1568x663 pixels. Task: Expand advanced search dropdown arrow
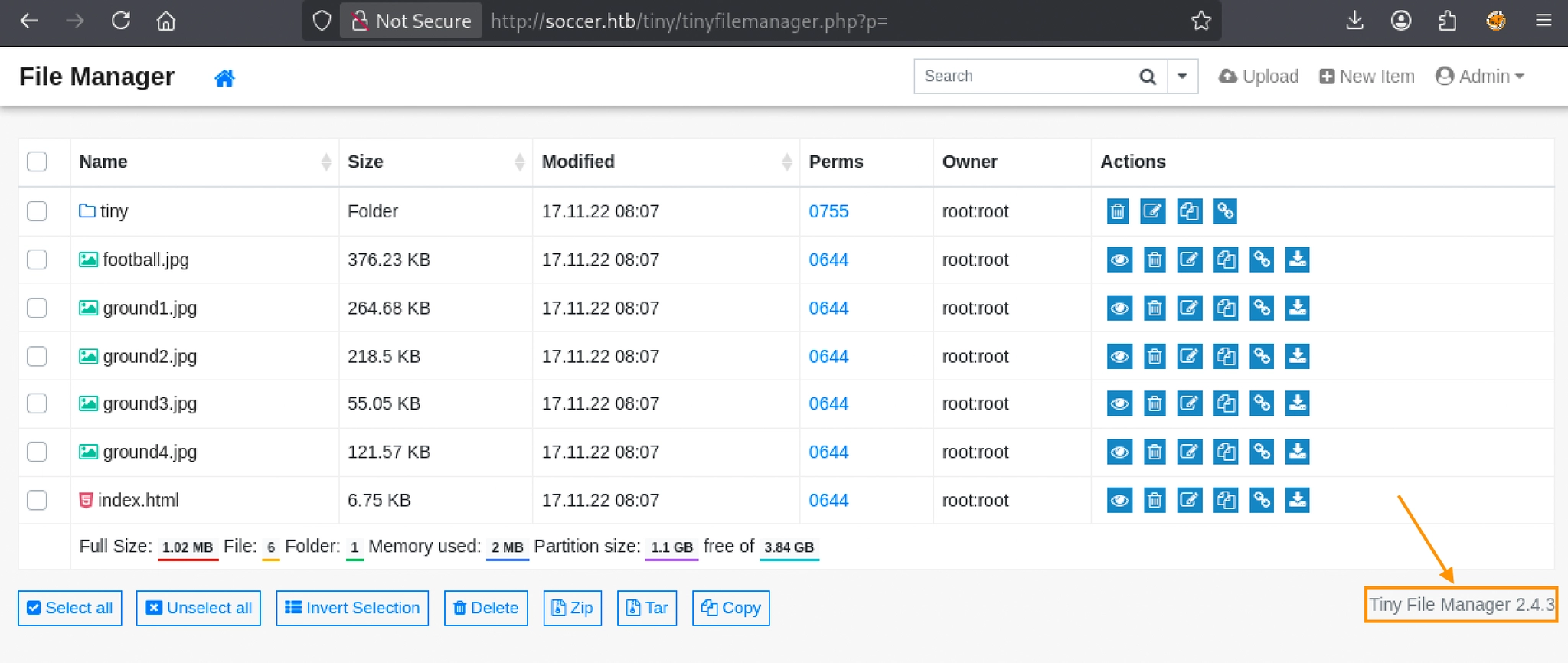pos(1182,77)
